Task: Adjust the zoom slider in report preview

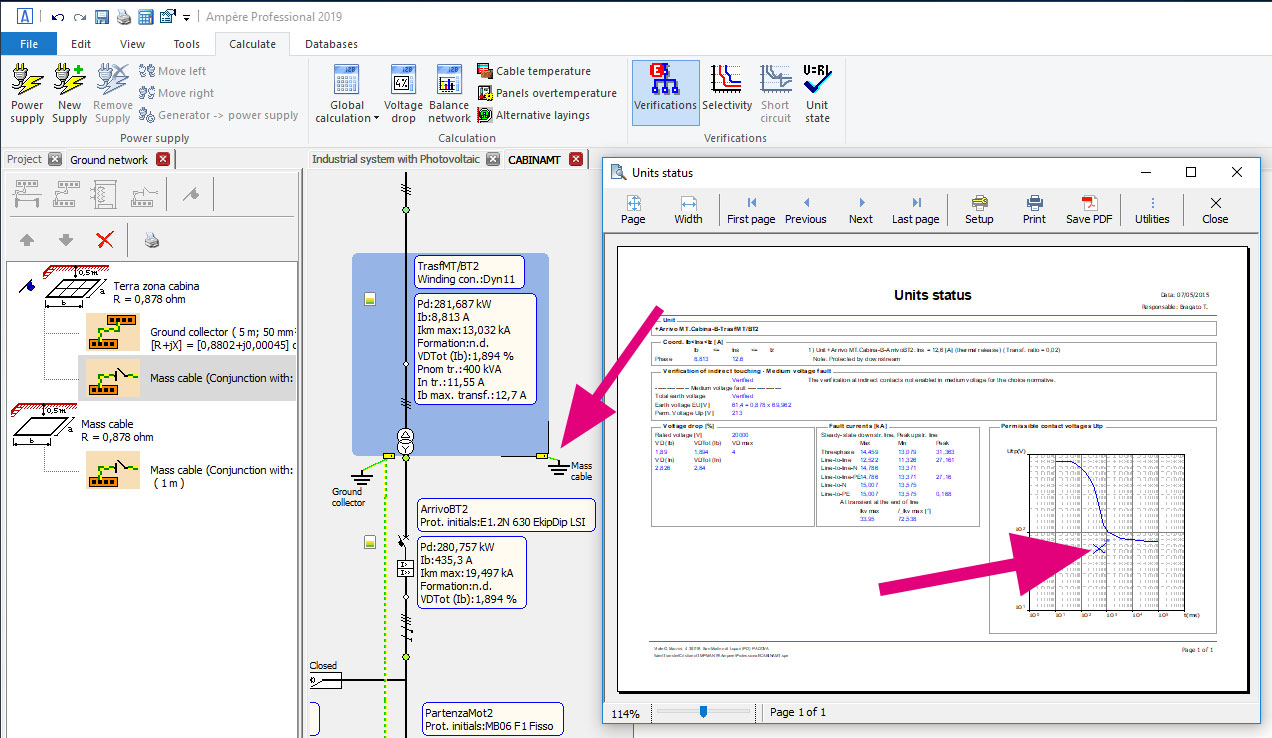Action: coord(704,711)
